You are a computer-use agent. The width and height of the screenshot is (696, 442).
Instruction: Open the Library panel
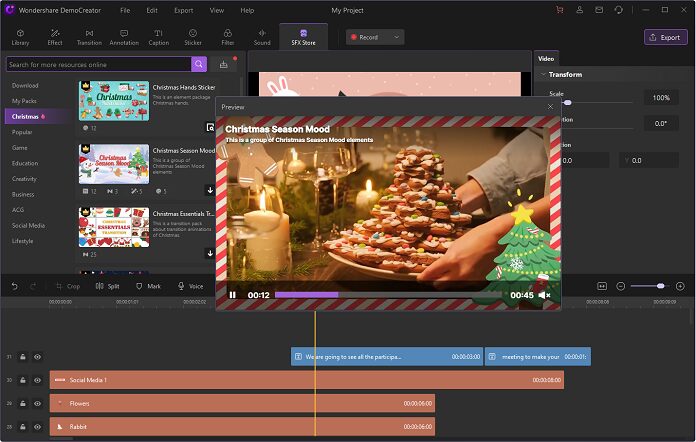pos(20,37)
